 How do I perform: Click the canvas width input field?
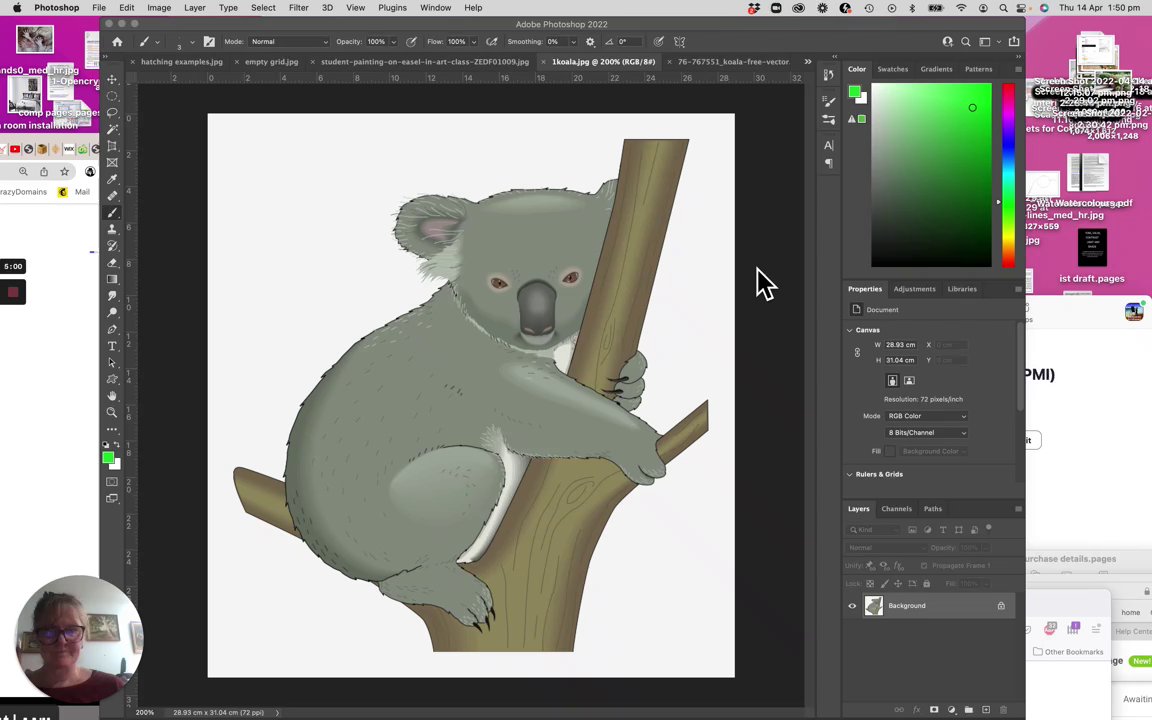point(900,345)
